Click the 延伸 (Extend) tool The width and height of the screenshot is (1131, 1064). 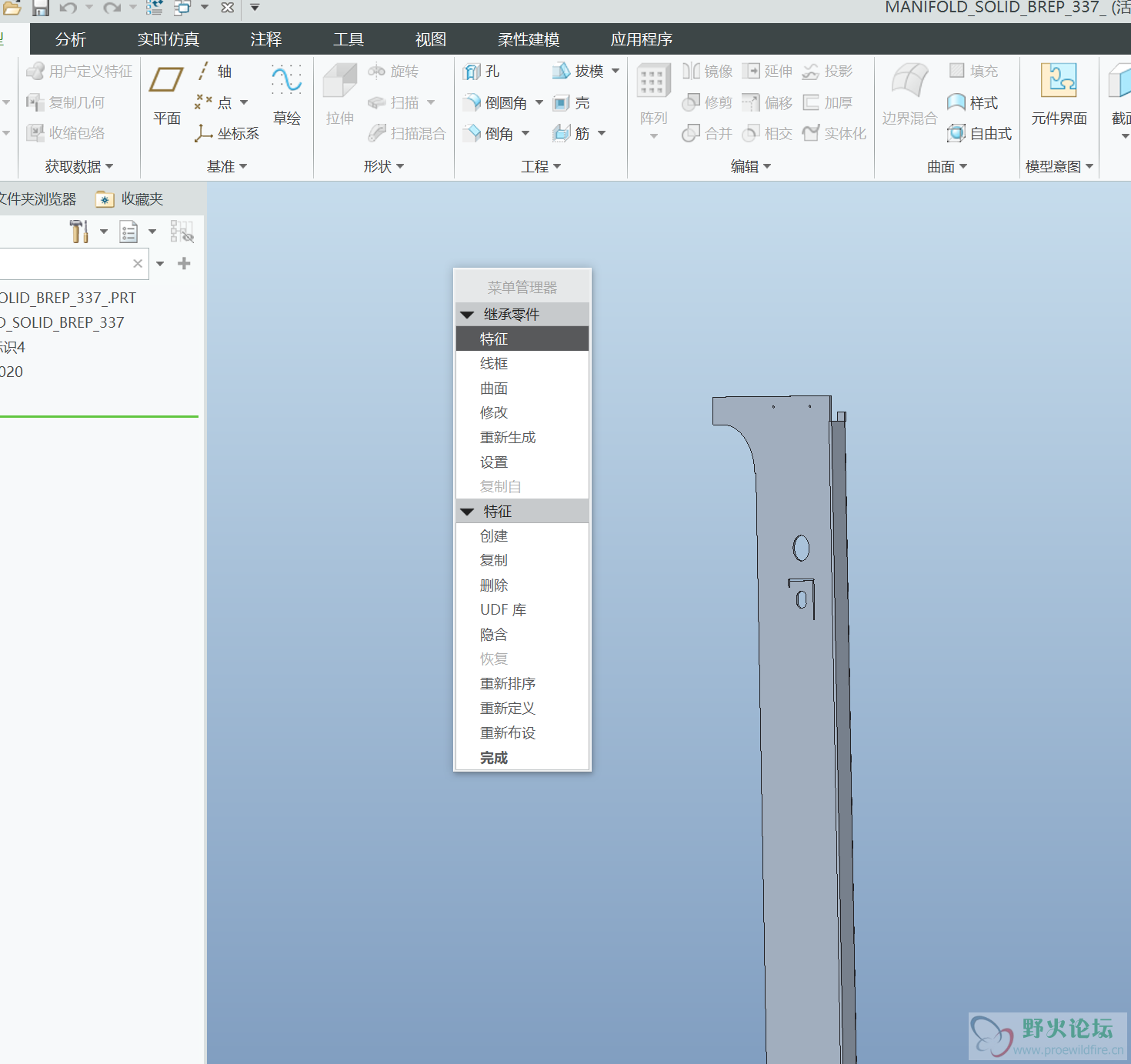[x=767, y=72]
